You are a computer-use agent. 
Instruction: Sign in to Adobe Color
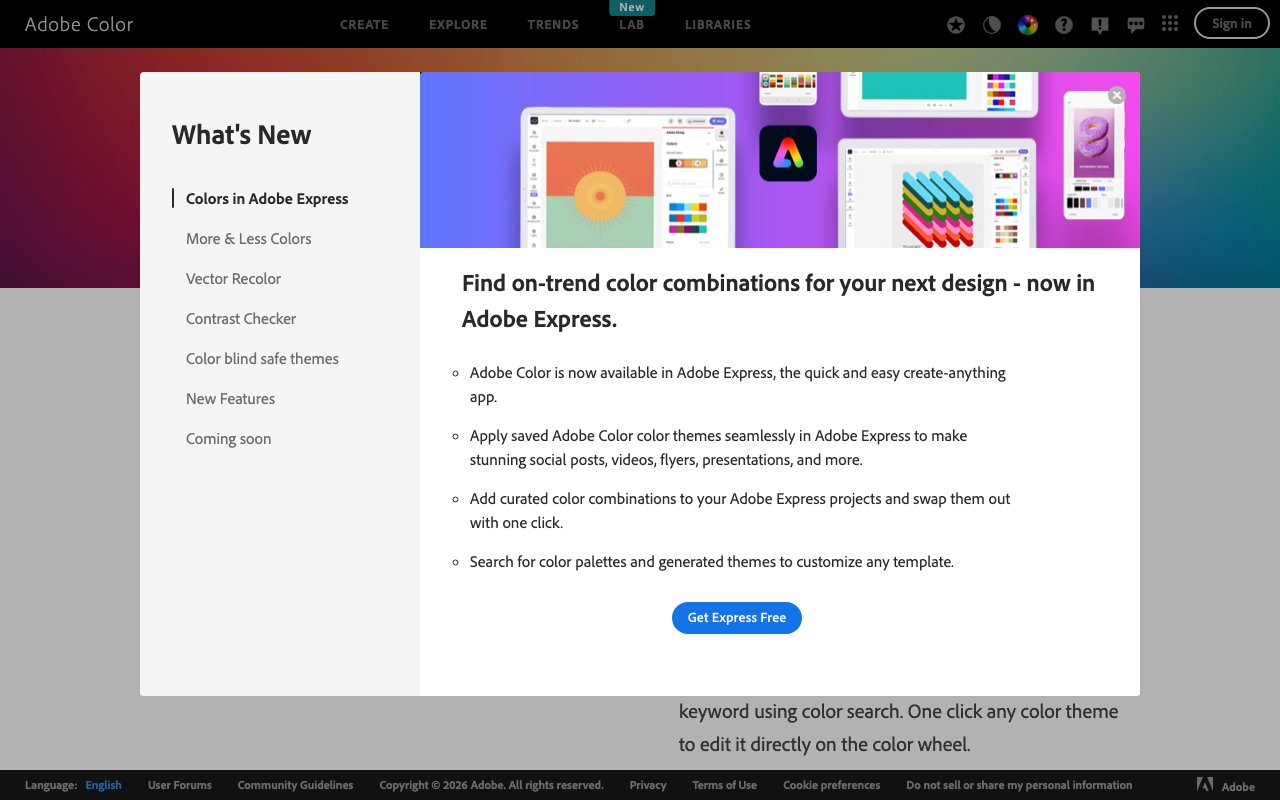pos(1231,23)
